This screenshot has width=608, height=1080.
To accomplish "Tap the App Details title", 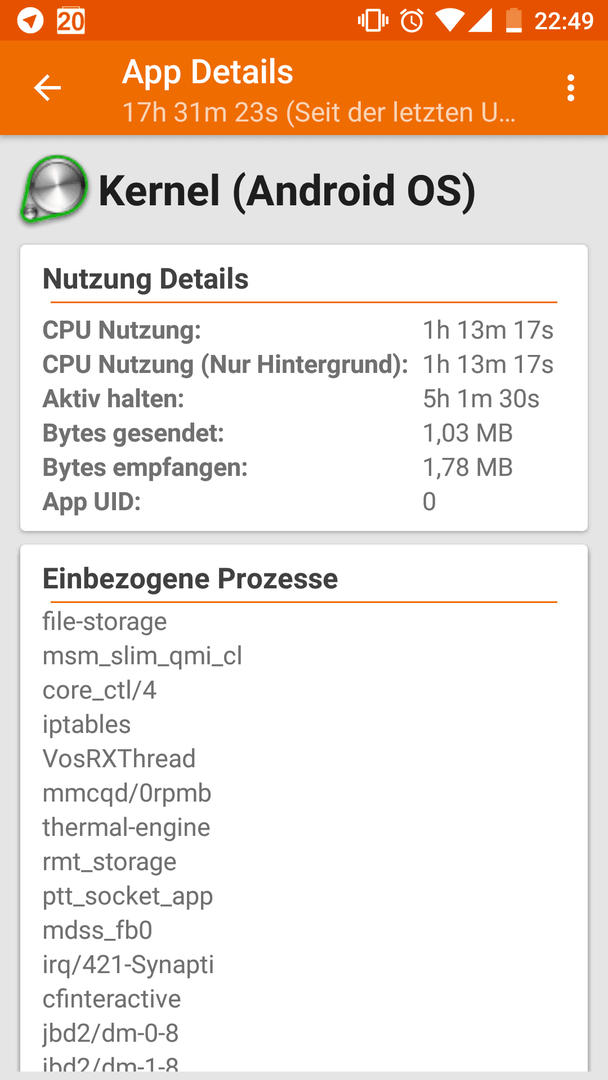I will [x=207, y=72].
